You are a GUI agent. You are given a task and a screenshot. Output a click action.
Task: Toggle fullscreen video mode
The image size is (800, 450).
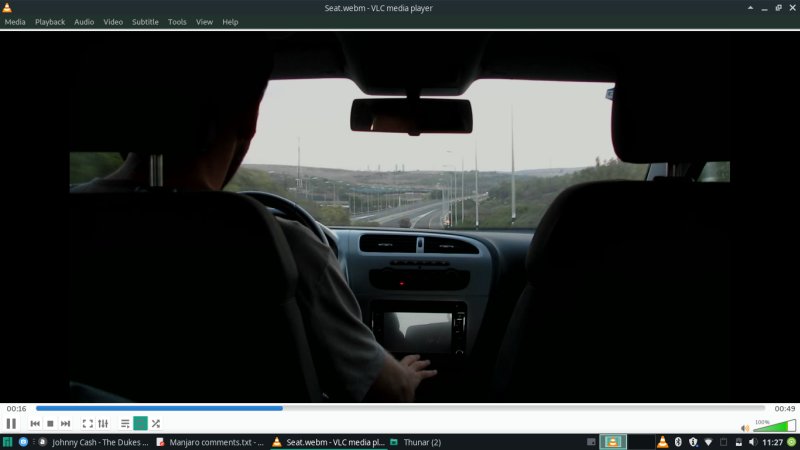point(88,423)
